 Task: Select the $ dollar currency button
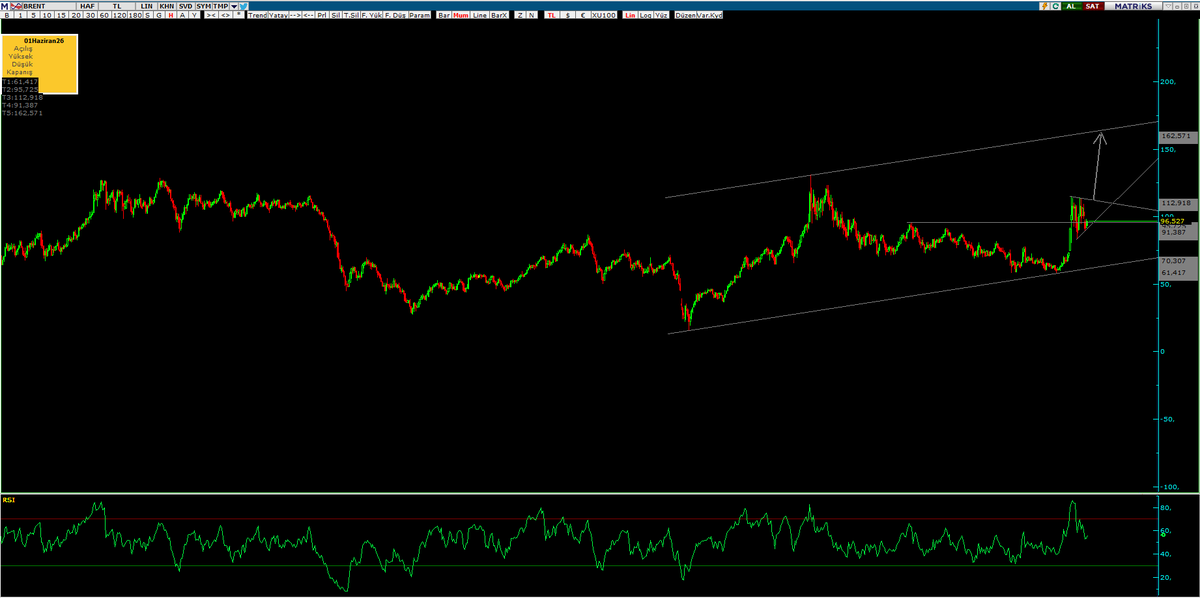click(x=569, y=15)
